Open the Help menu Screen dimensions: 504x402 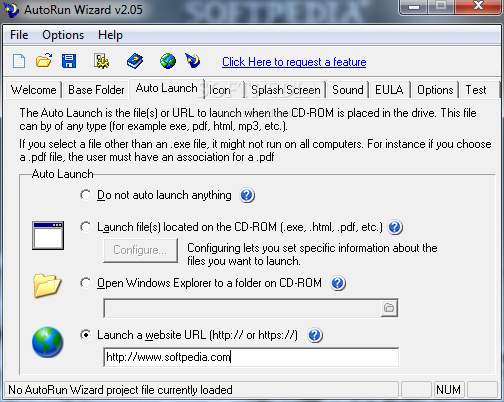click(110, 35)
